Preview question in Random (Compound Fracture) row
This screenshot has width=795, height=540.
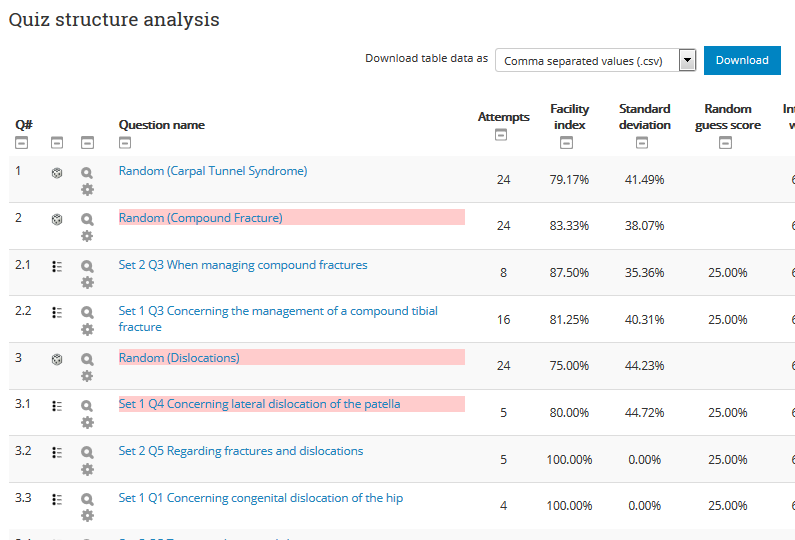pos(87,219)
